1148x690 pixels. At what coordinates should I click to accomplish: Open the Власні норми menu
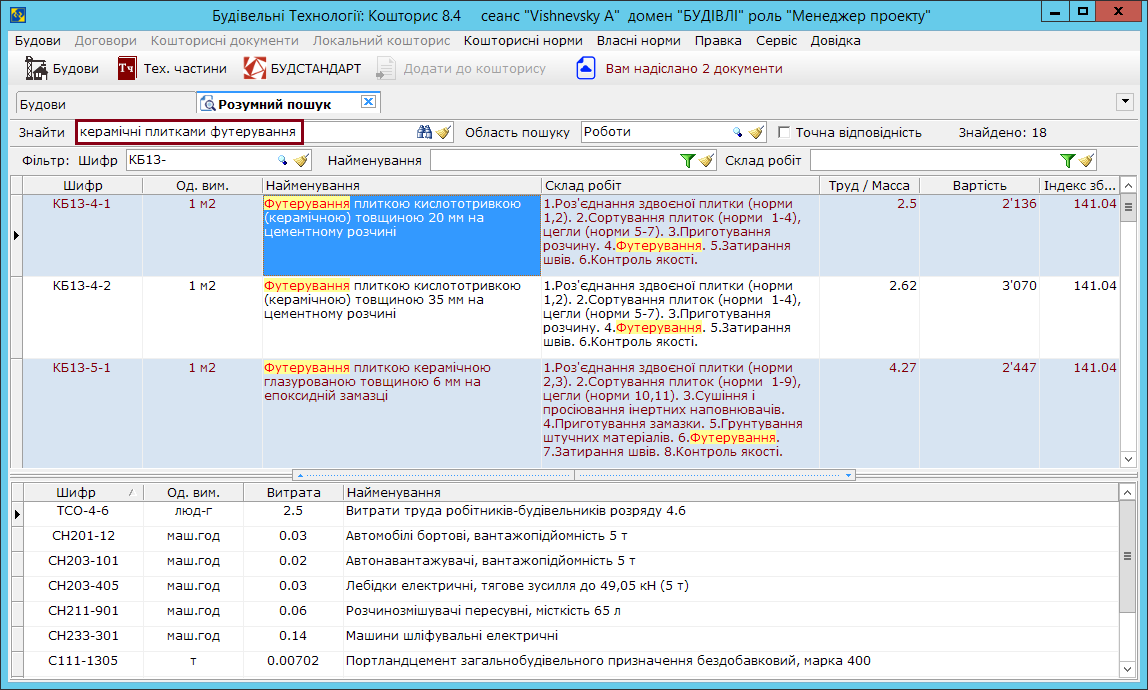[x=638, y=40]
